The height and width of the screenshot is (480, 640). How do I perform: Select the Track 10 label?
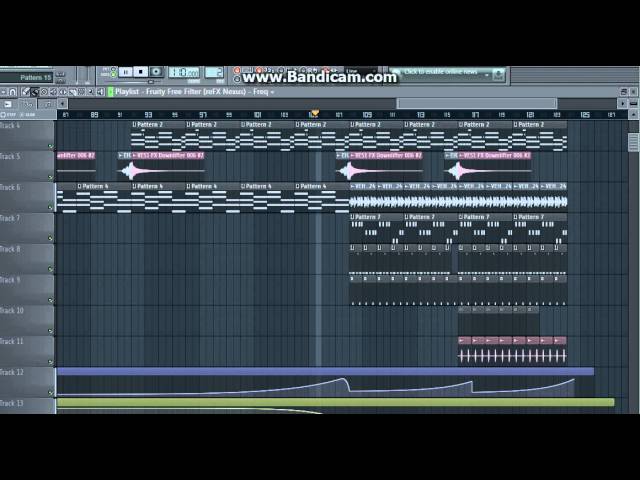pyautogui.click(x=12, y=311)
